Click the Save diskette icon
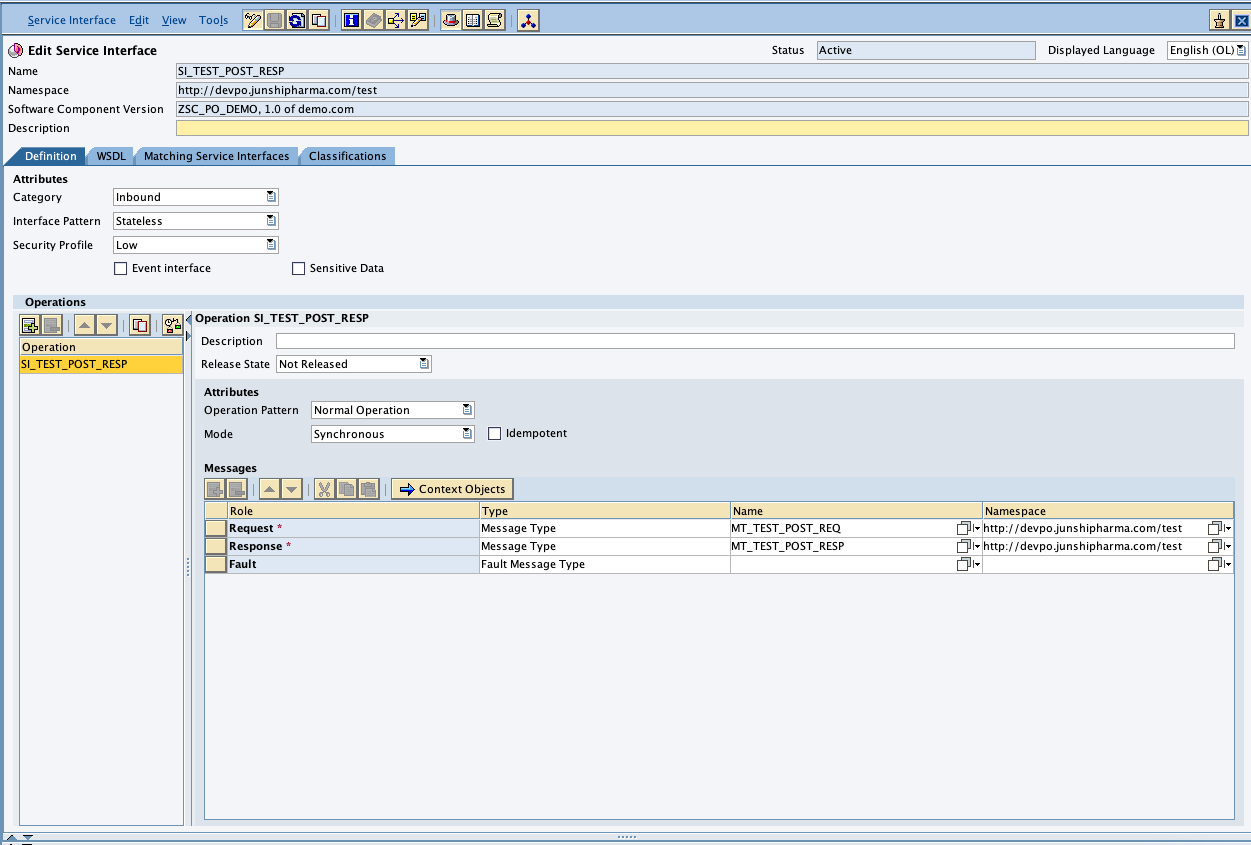This screenshot has height=845, width=1251. click(275, 20)
